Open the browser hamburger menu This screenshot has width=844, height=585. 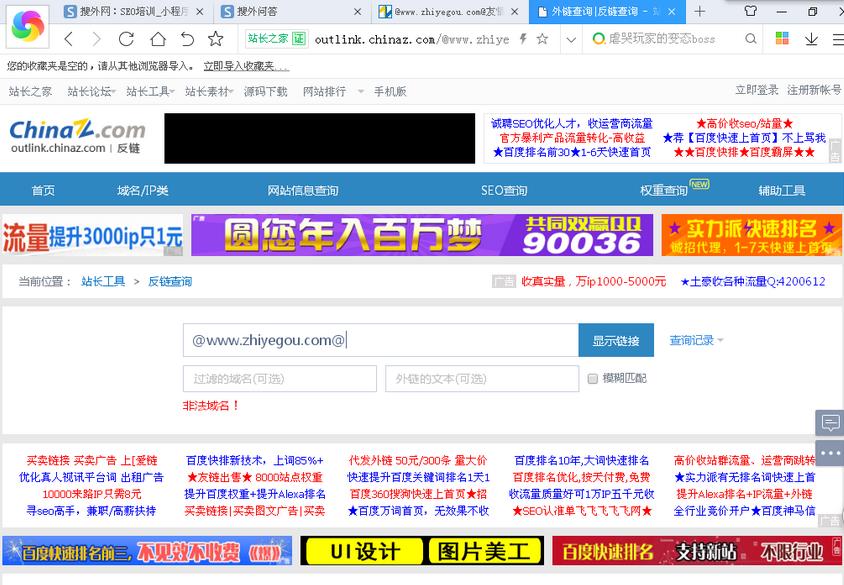838,39
